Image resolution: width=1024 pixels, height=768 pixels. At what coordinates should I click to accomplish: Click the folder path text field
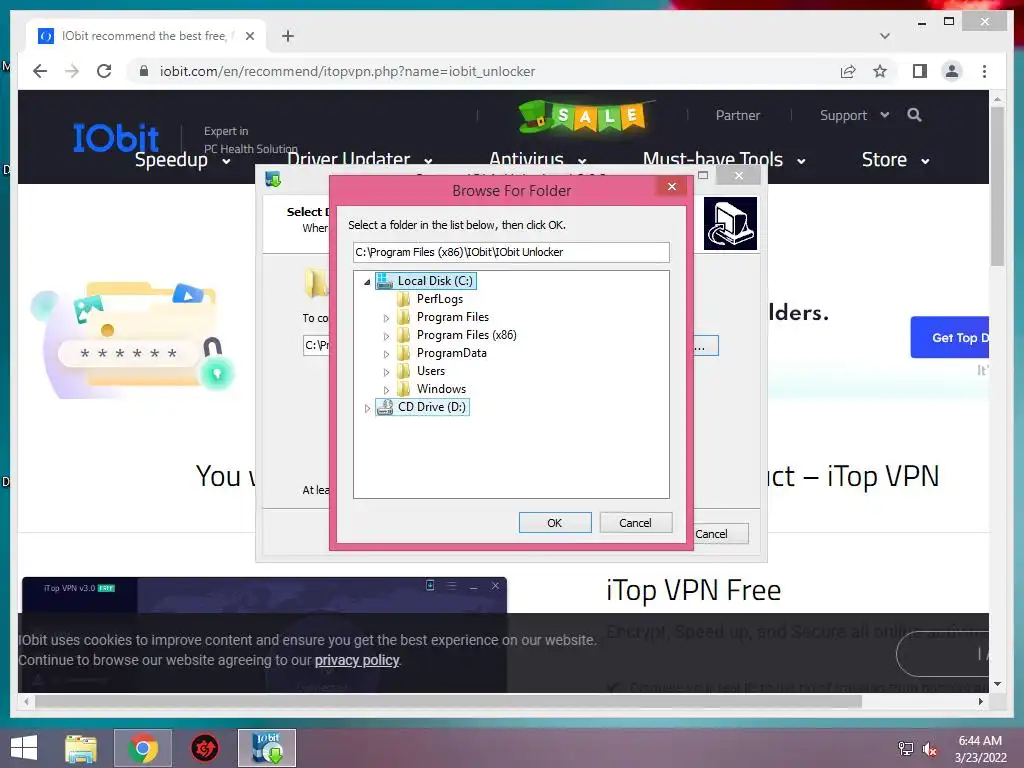click(511, 252)
